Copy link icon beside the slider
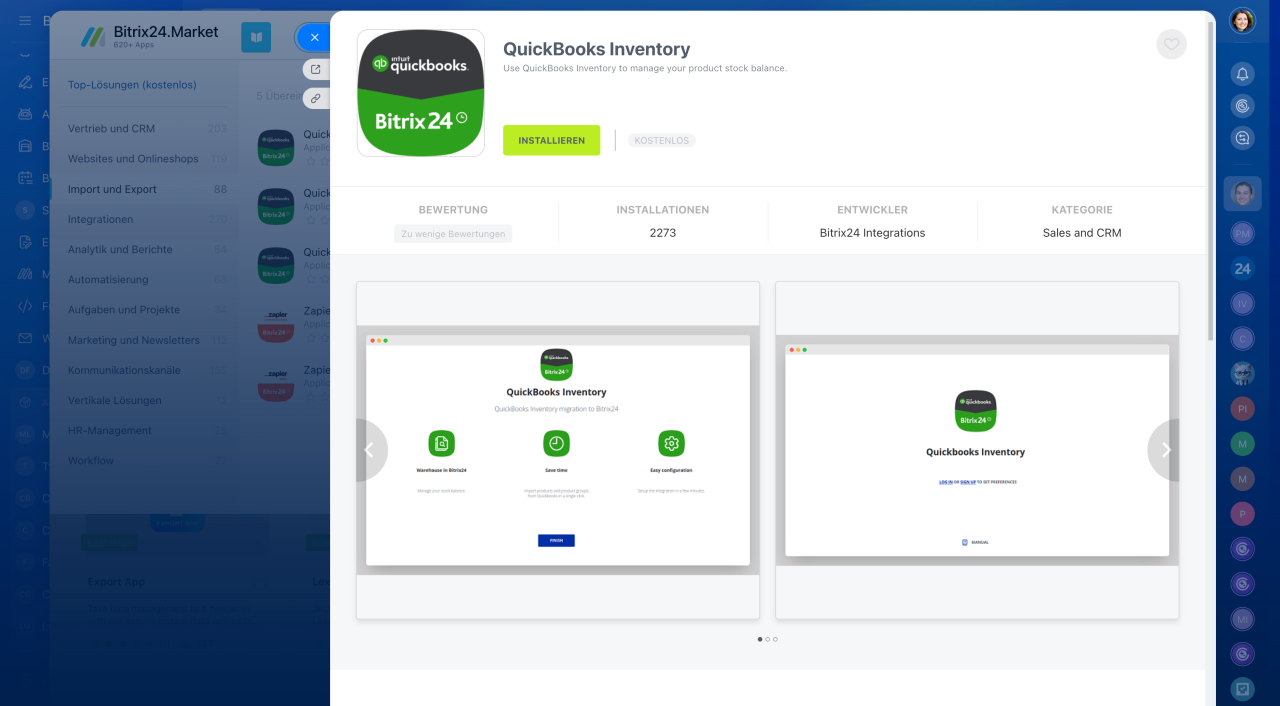 tap(316, 98)
